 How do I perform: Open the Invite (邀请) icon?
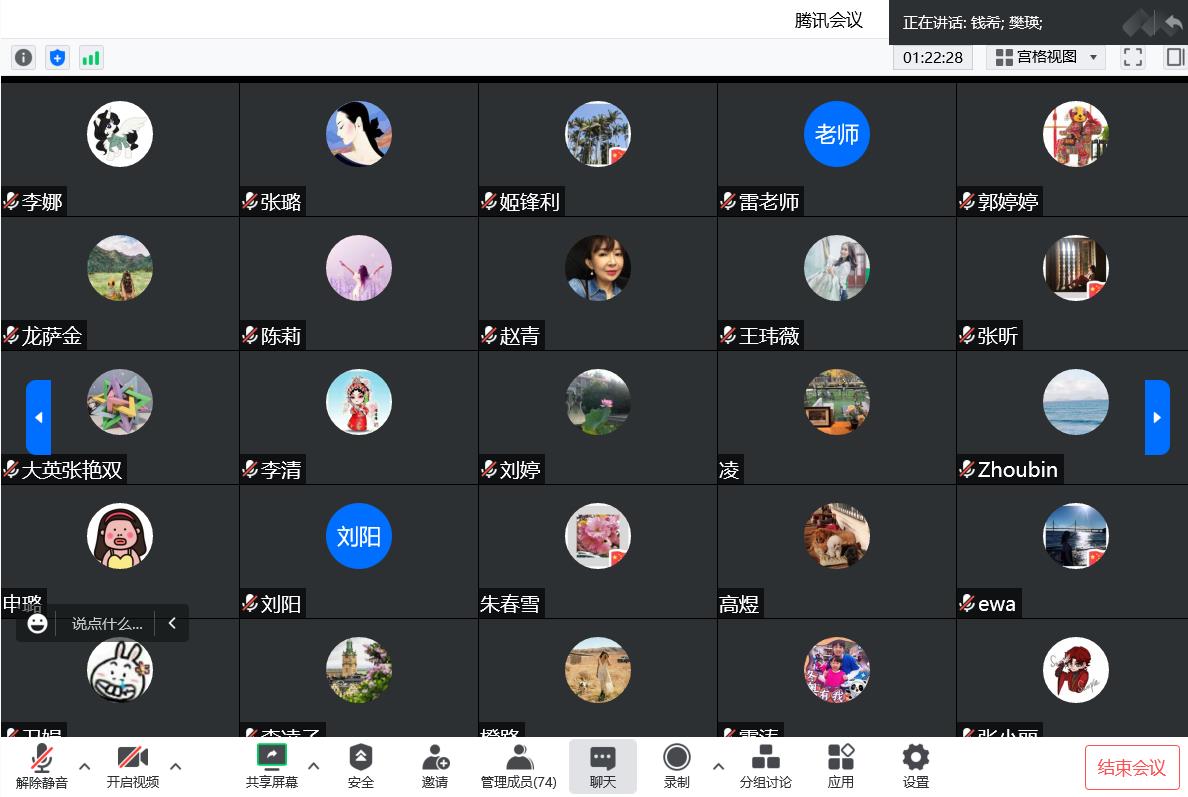[x=435, y=766]
